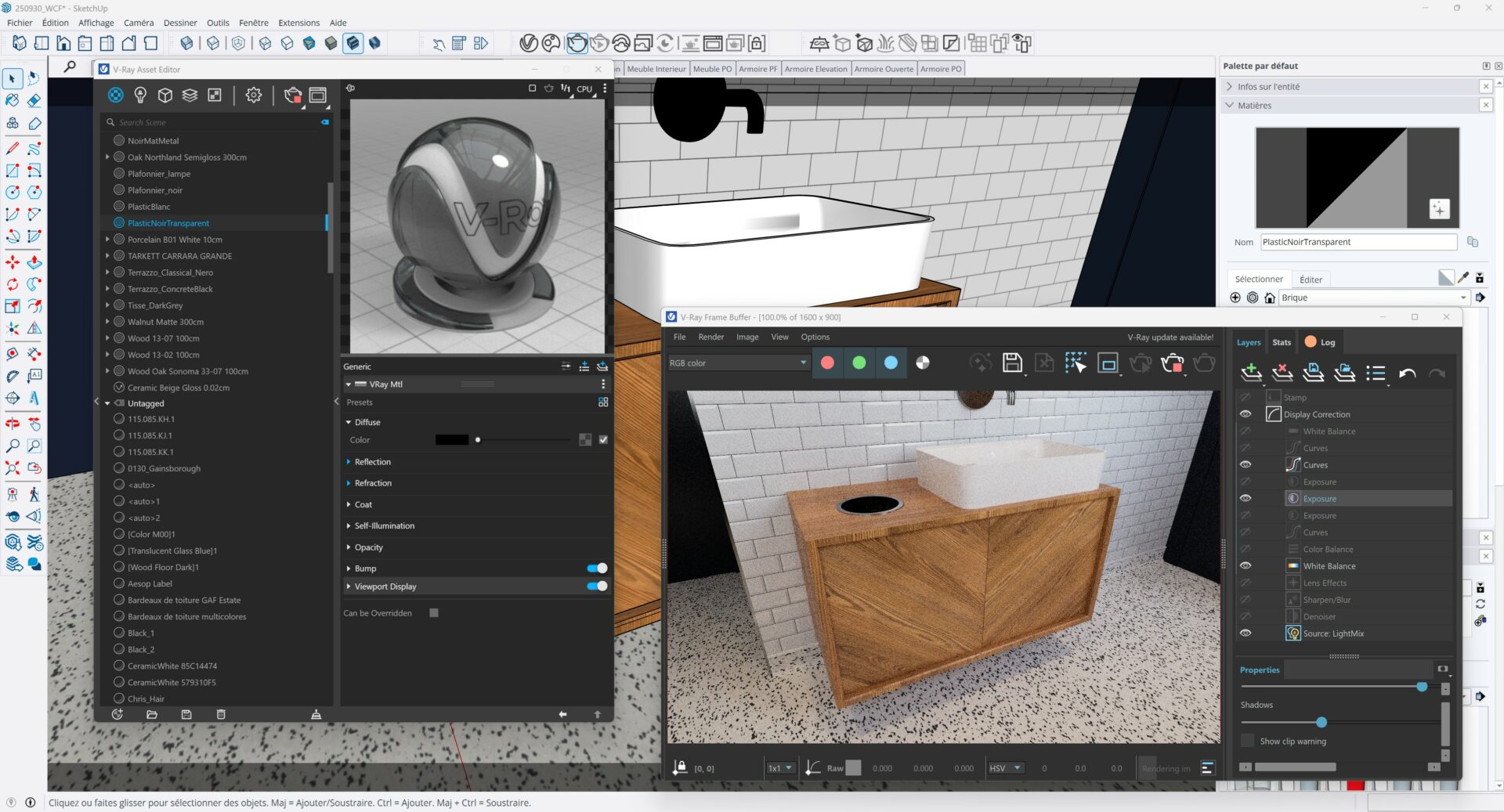This screenshot has height=812, width=1504.
Task: Open the Lights category in Asset Editor
Action: point(140,96)
